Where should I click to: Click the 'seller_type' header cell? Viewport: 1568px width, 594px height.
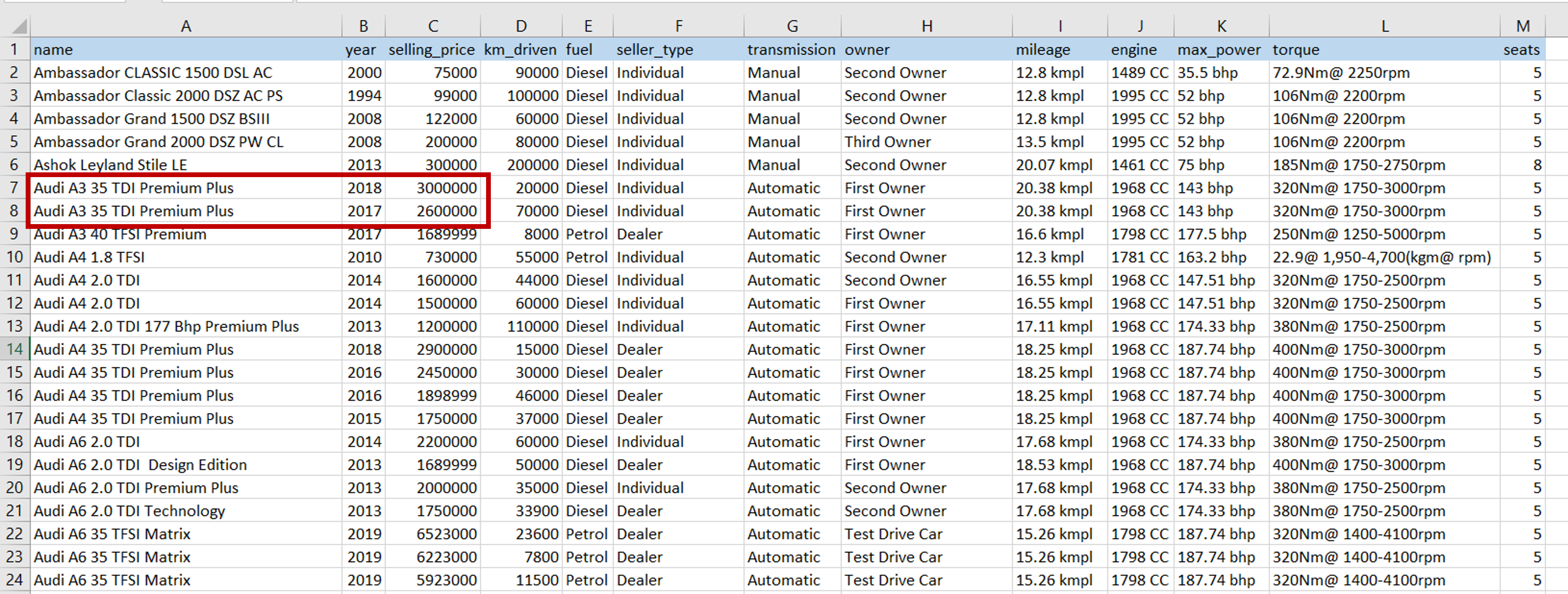point(679,49)
